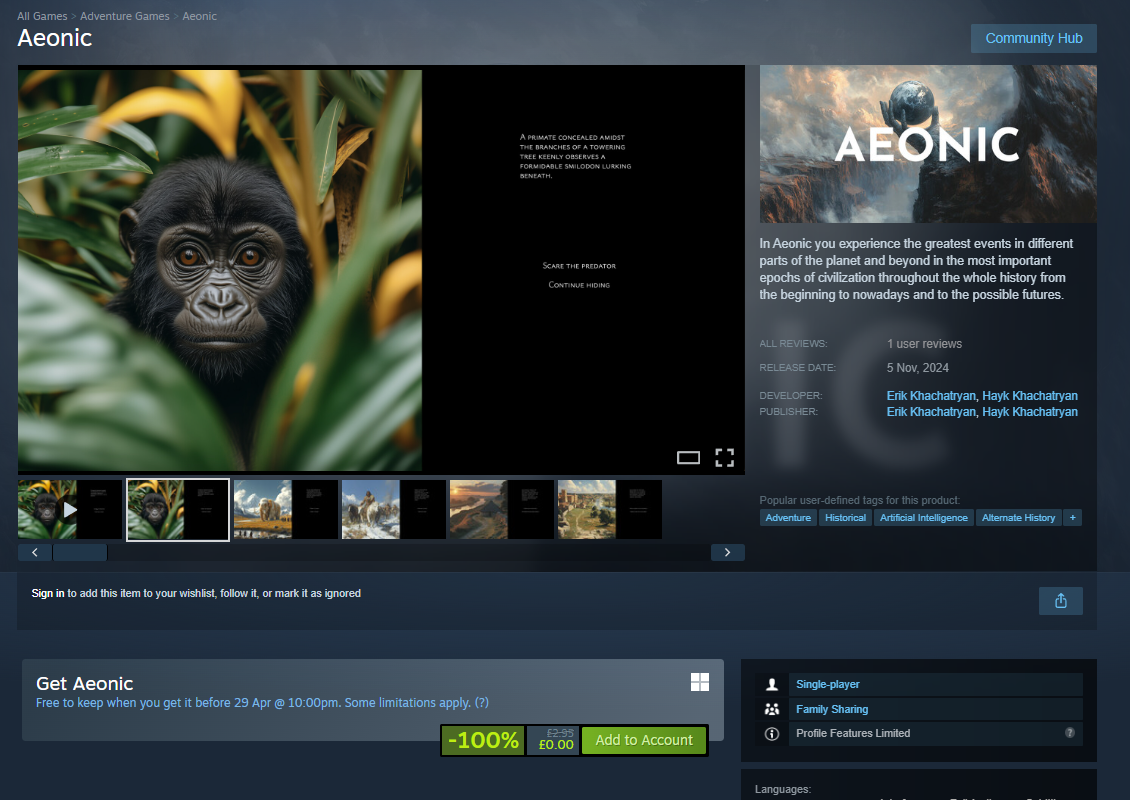Click the Single-player person icon

click(772, 684)
